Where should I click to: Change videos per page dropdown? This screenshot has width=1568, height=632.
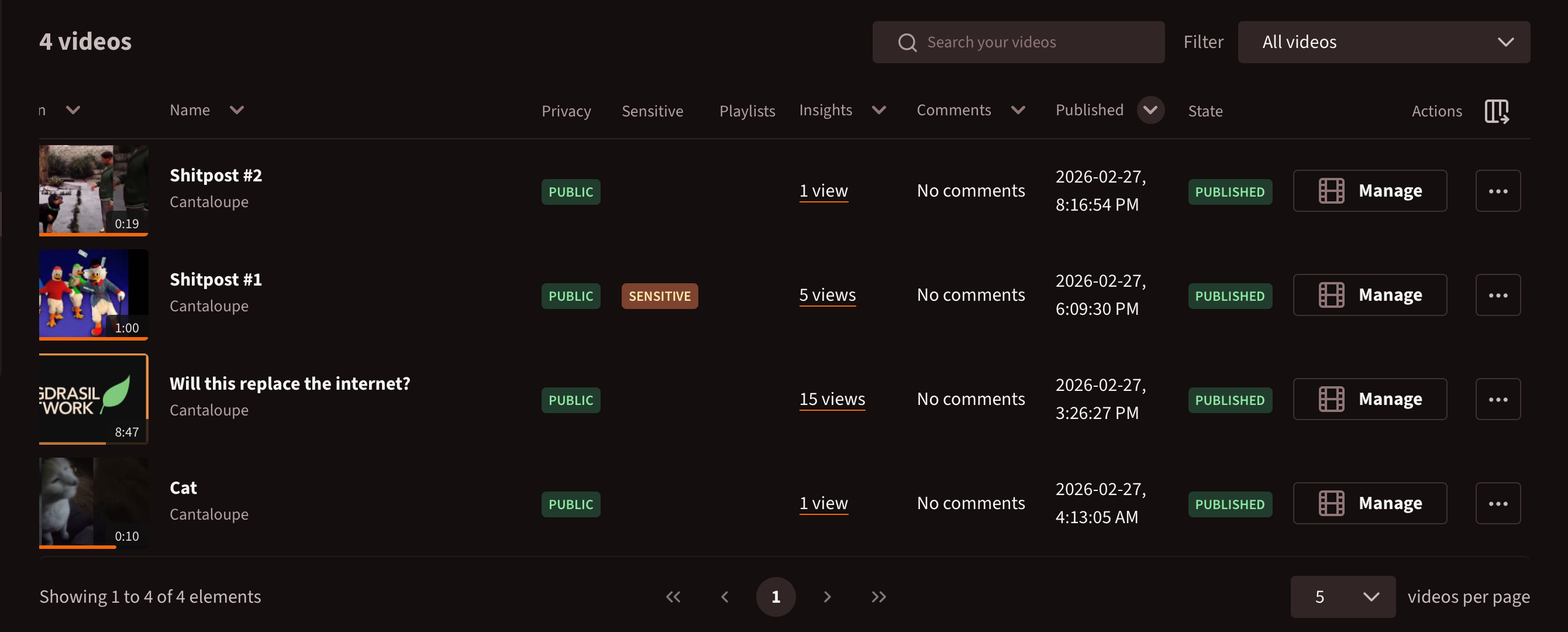(1342, 597)
